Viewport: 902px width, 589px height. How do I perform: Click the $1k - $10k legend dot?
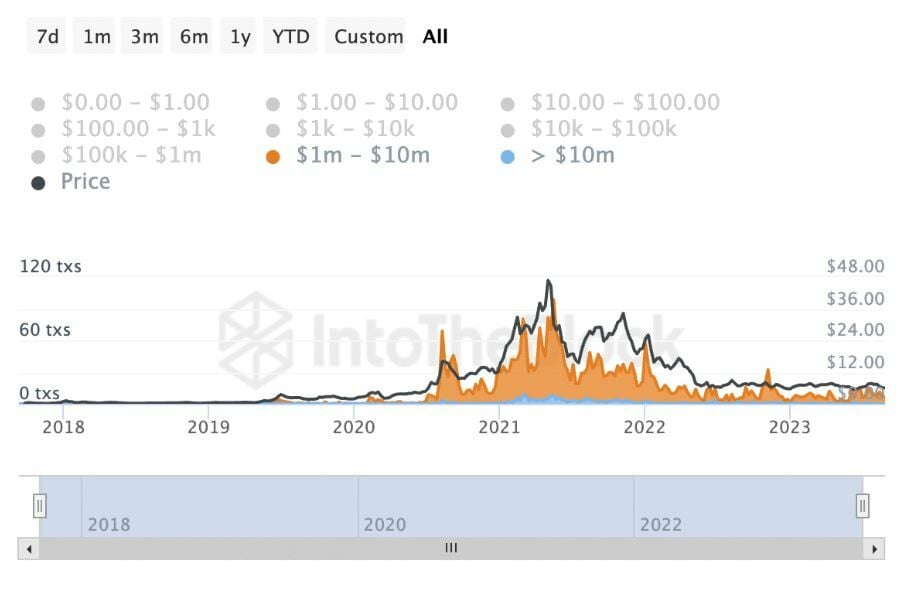(273, 129)
